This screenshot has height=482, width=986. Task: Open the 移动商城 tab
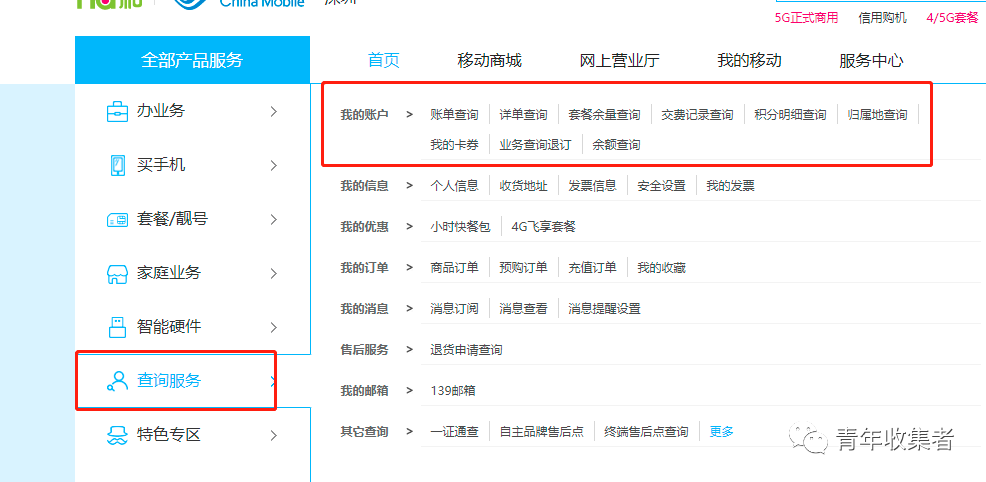point(490,61)
